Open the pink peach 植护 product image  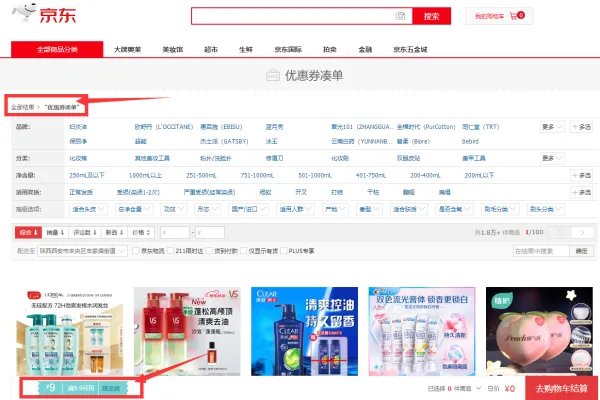[x=540, y=331]
